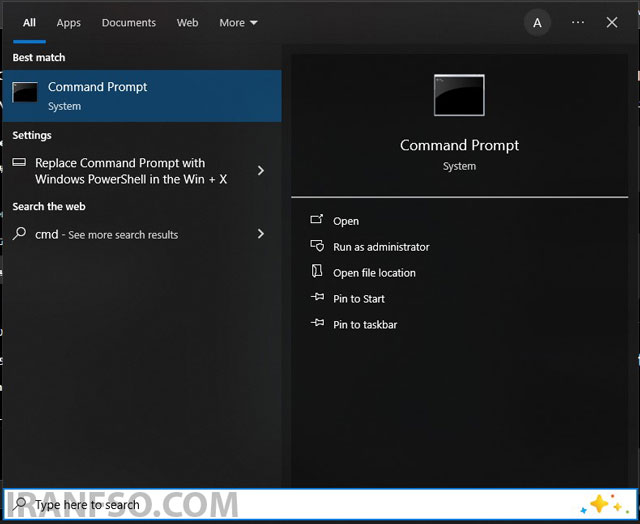Close the search panel with X
The image size is (640, 524).
click(x=611, y=22)
